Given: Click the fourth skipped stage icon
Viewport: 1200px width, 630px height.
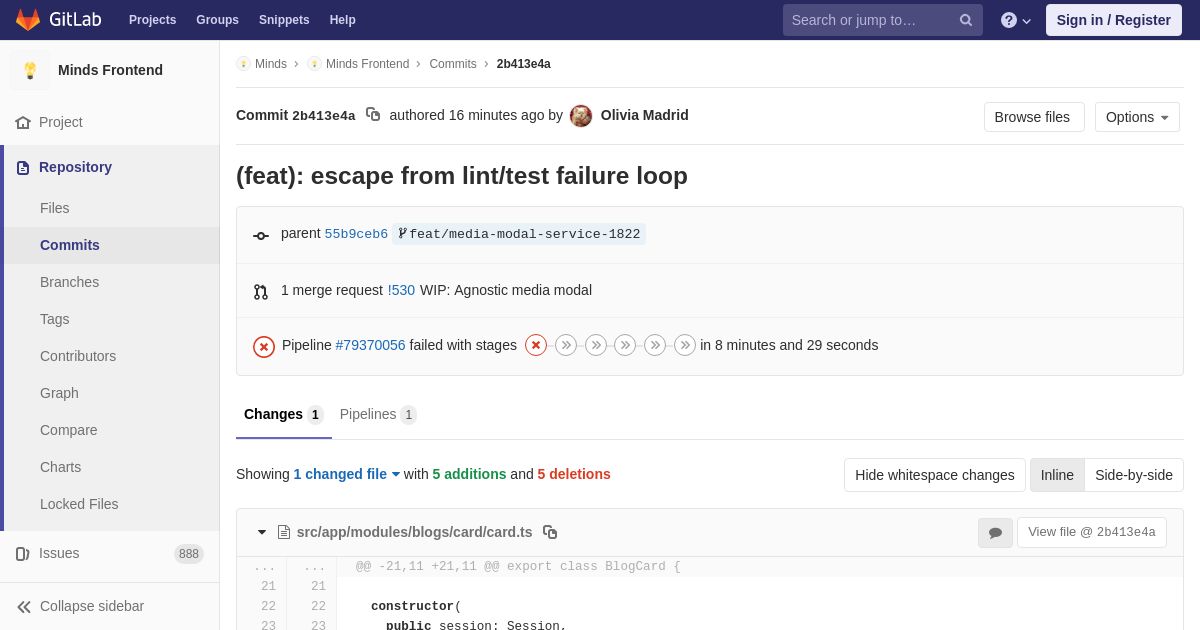Looking at the screenshot, I should (625, 345).
